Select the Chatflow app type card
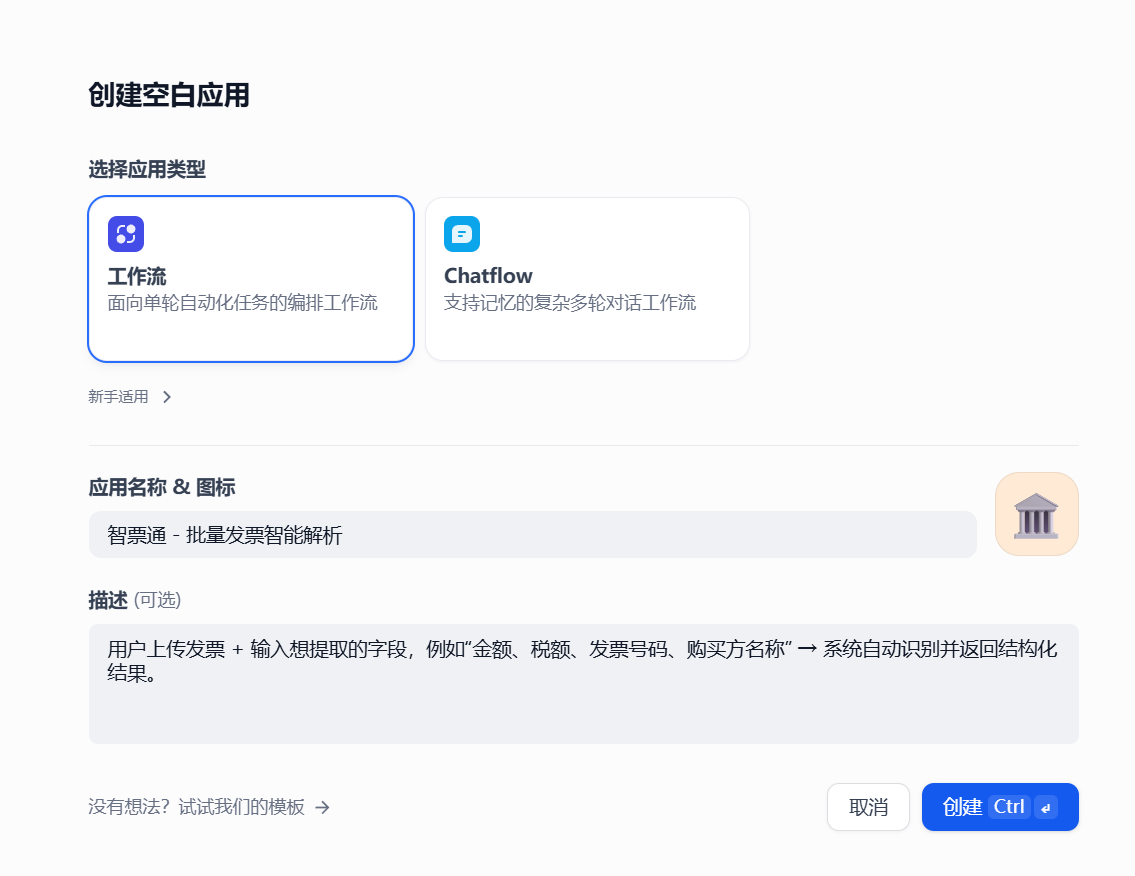Image resolution: width=1135 pixels, height=876 pixels. tap(587, 279)
